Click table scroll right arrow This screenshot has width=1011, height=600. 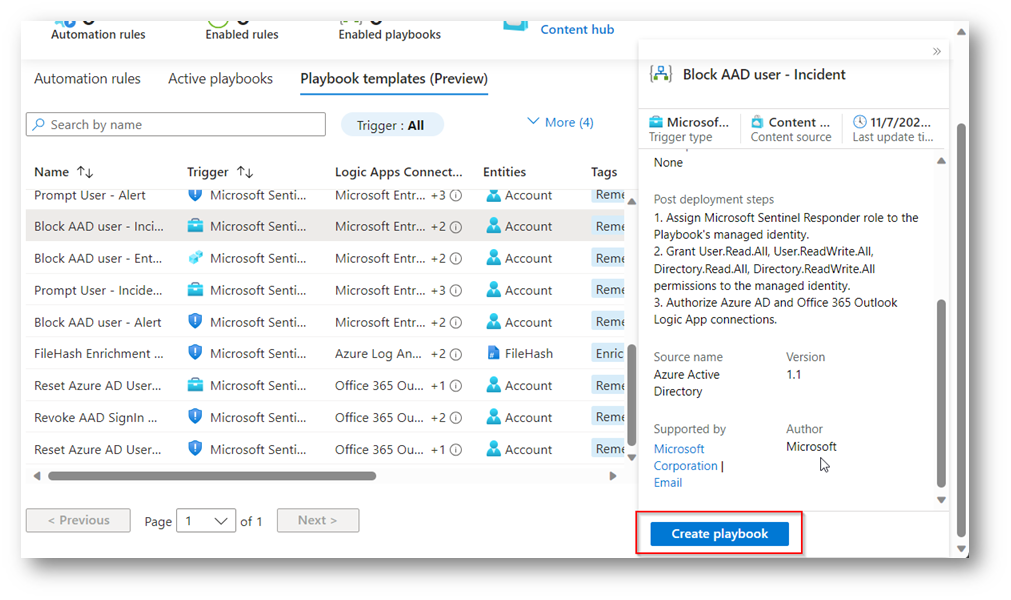pyautogui.click(x=613, y=476)
